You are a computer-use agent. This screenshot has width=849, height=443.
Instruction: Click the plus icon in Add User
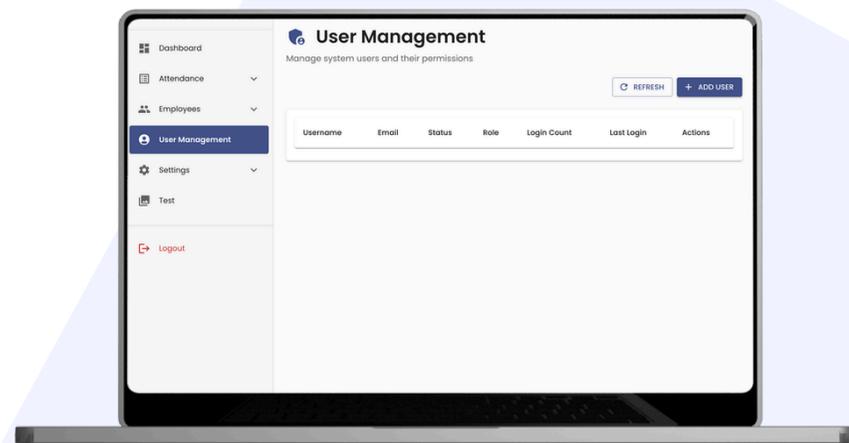pos(689,87)
